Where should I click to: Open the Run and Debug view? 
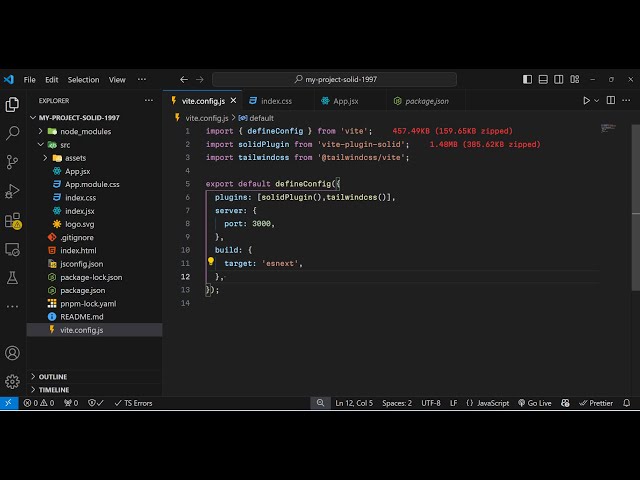click(x=12, y=190)
